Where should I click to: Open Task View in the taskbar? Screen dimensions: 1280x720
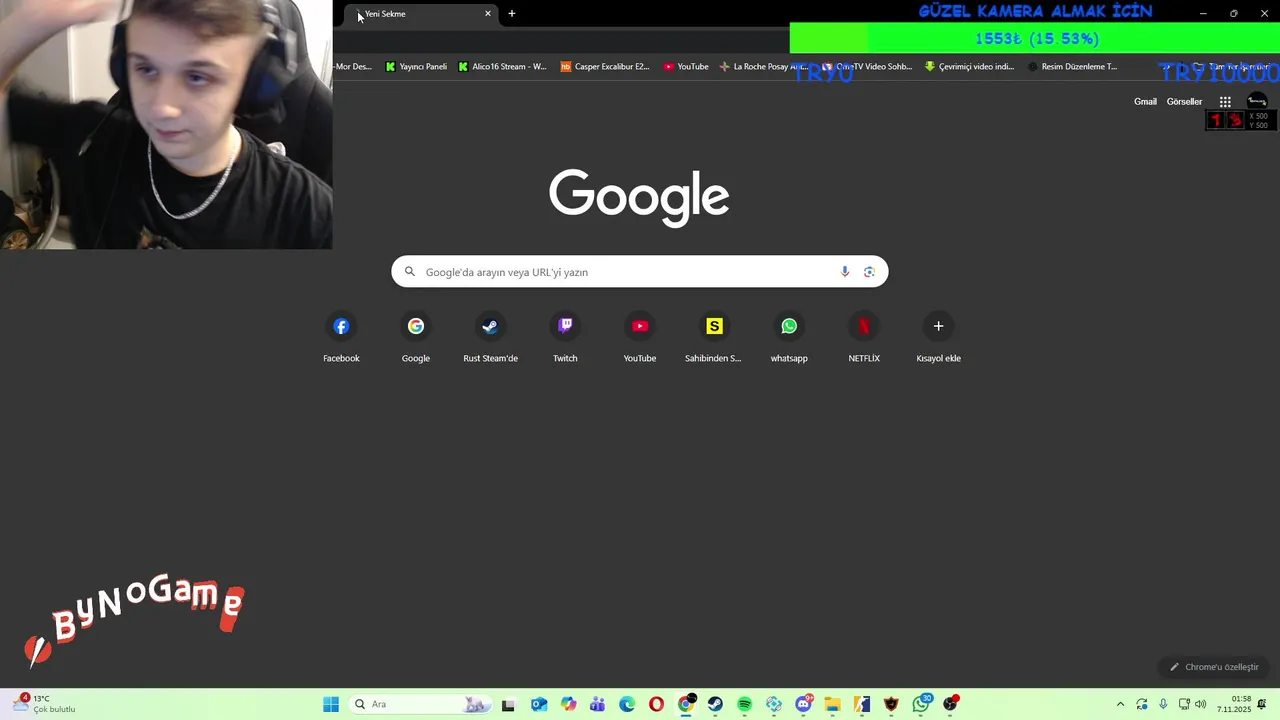tap(508, 705)
